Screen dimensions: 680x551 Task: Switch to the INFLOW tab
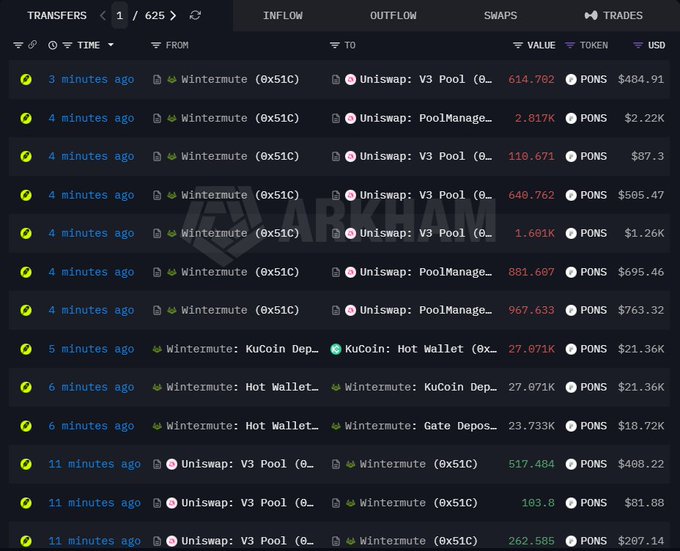[283, 16]
